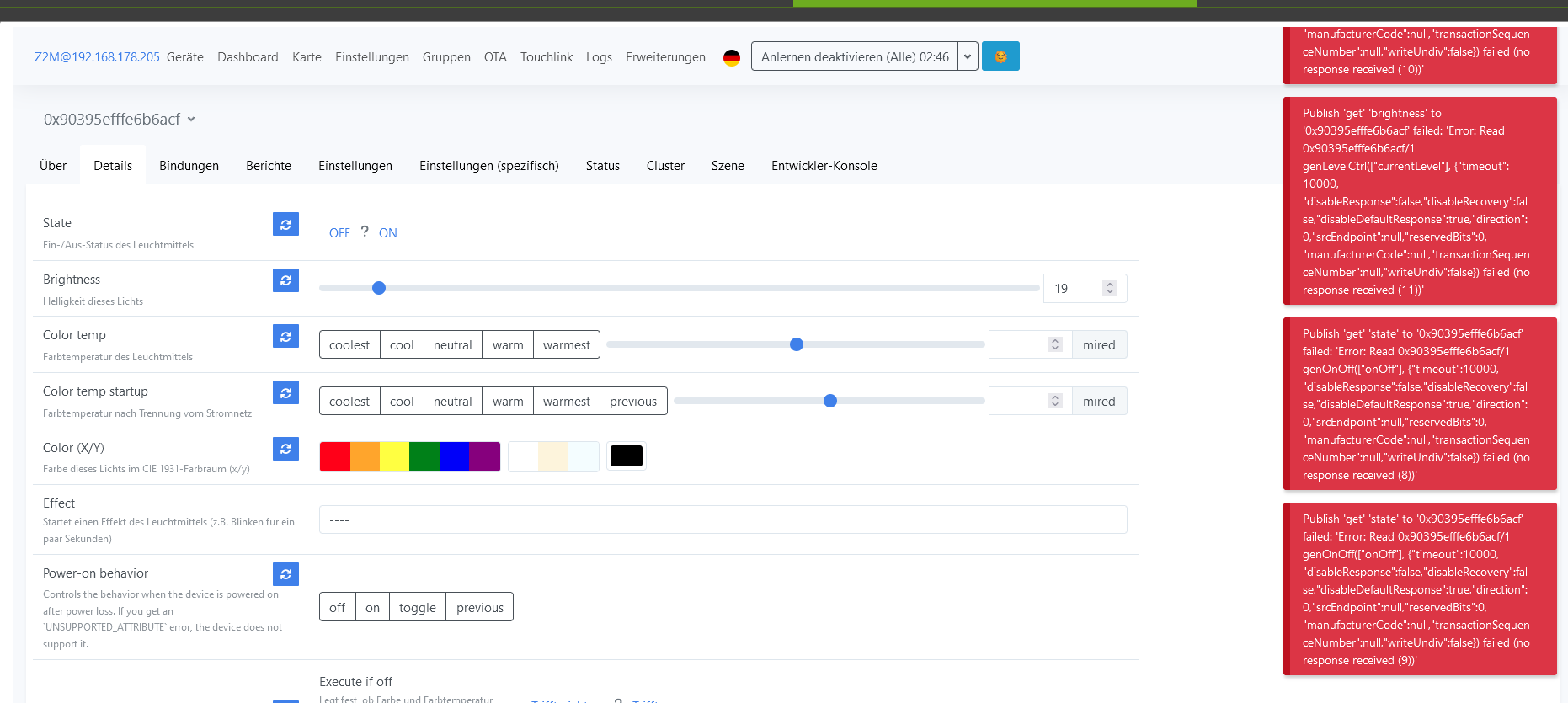This screenshot has height=703, width=1568.
Task: Open the Effect selection dropdown
Action: coord(723,519)
